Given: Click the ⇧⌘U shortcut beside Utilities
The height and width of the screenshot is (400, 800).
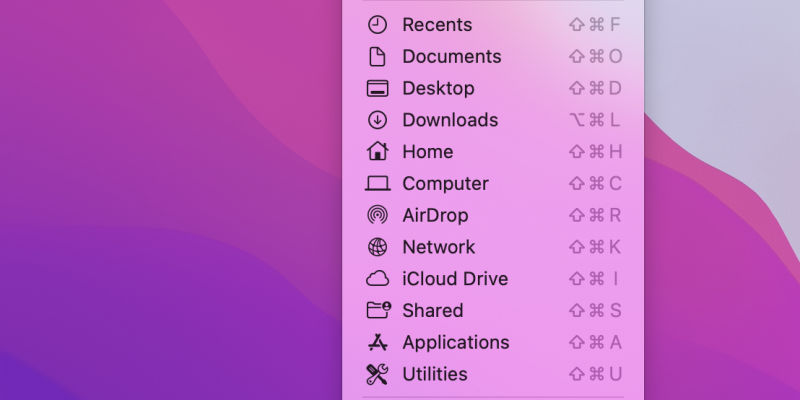Looking at the screenshot, I should (x=595, y=374).
